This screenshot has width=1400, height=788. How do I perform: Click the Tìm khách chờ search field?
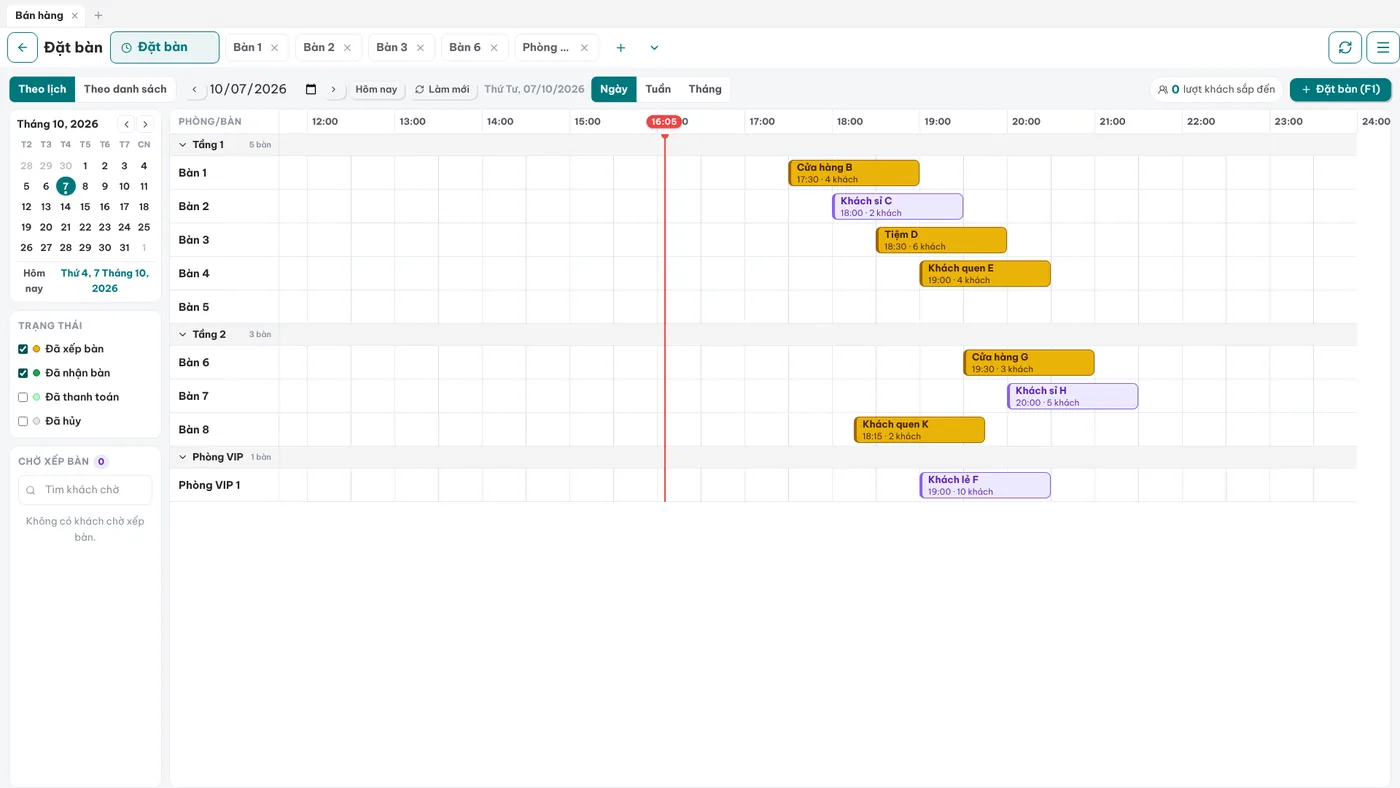point(85,490)
